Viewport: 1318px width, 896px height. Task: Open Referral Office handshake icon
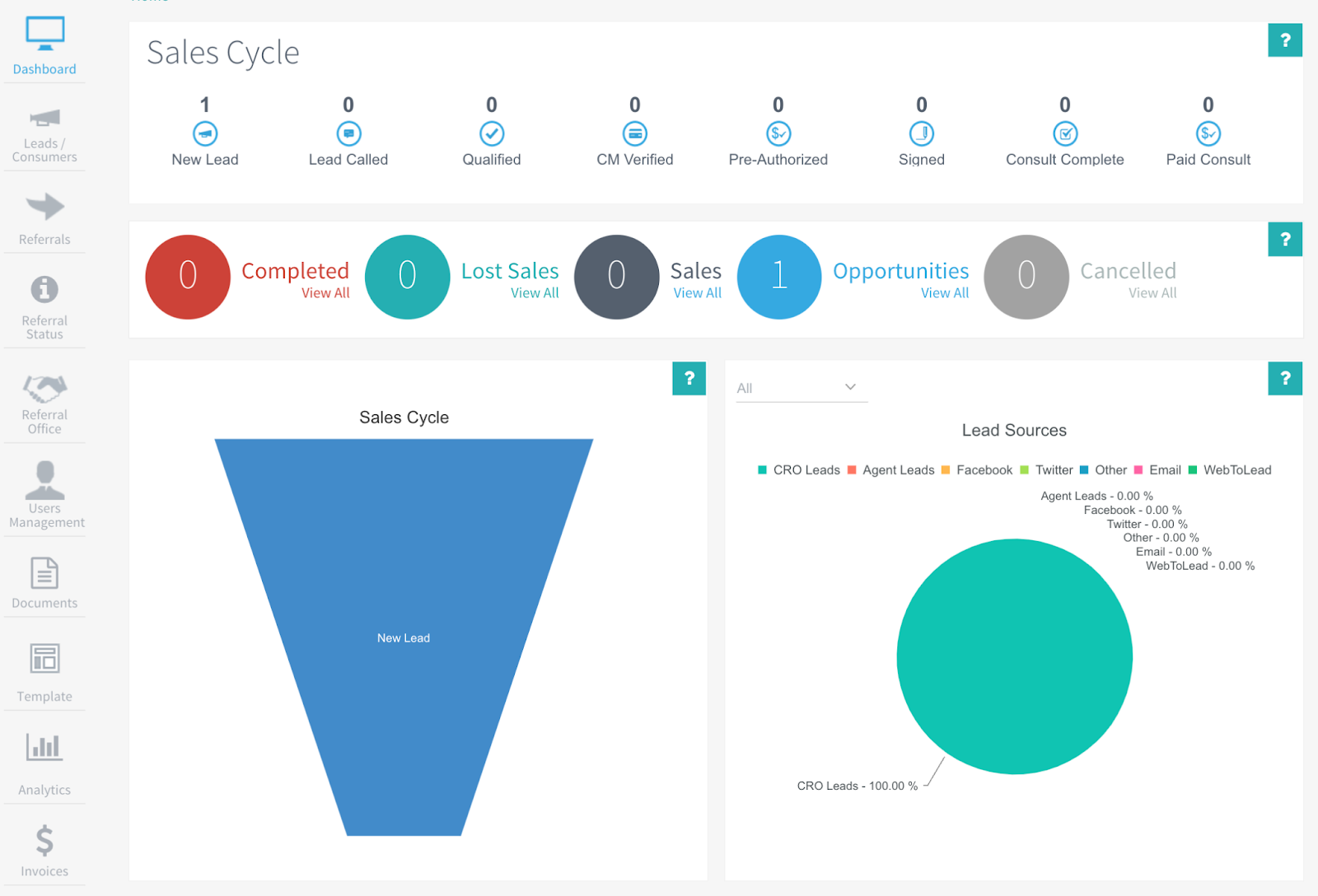pyautogui.click(x=44, y=388)
